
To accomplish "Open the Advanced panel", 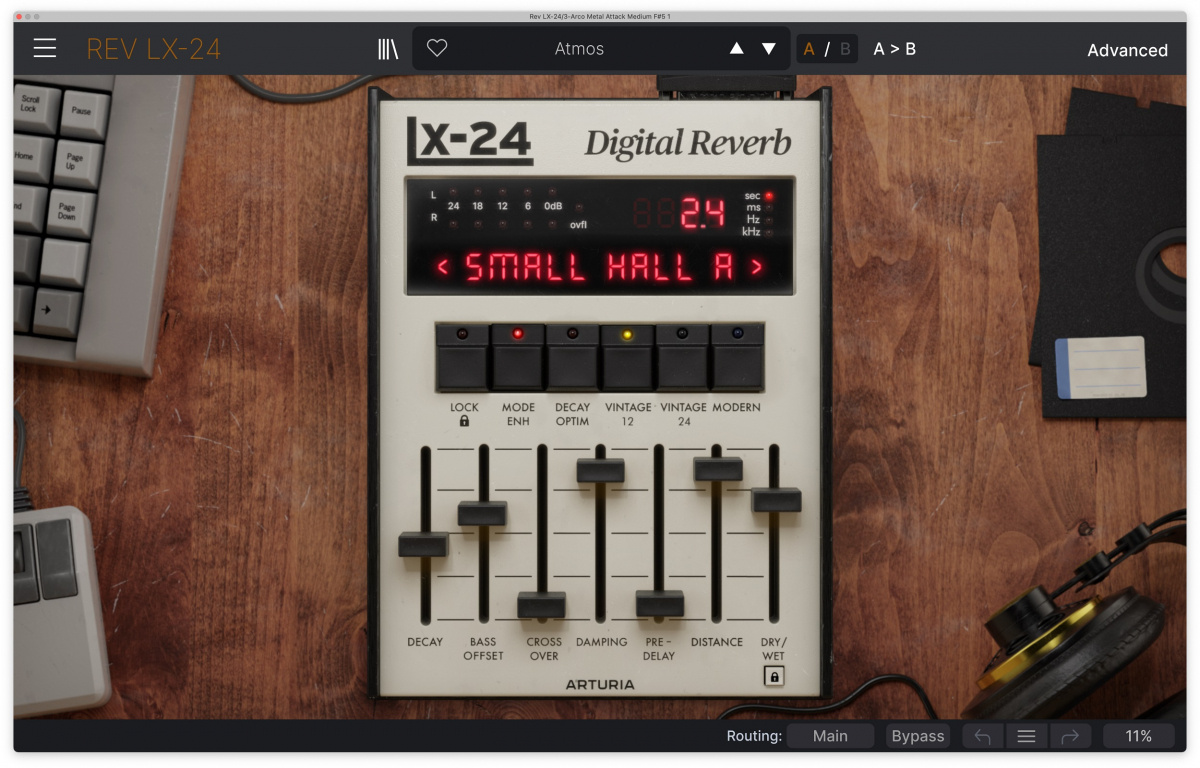I will 1127,49.
